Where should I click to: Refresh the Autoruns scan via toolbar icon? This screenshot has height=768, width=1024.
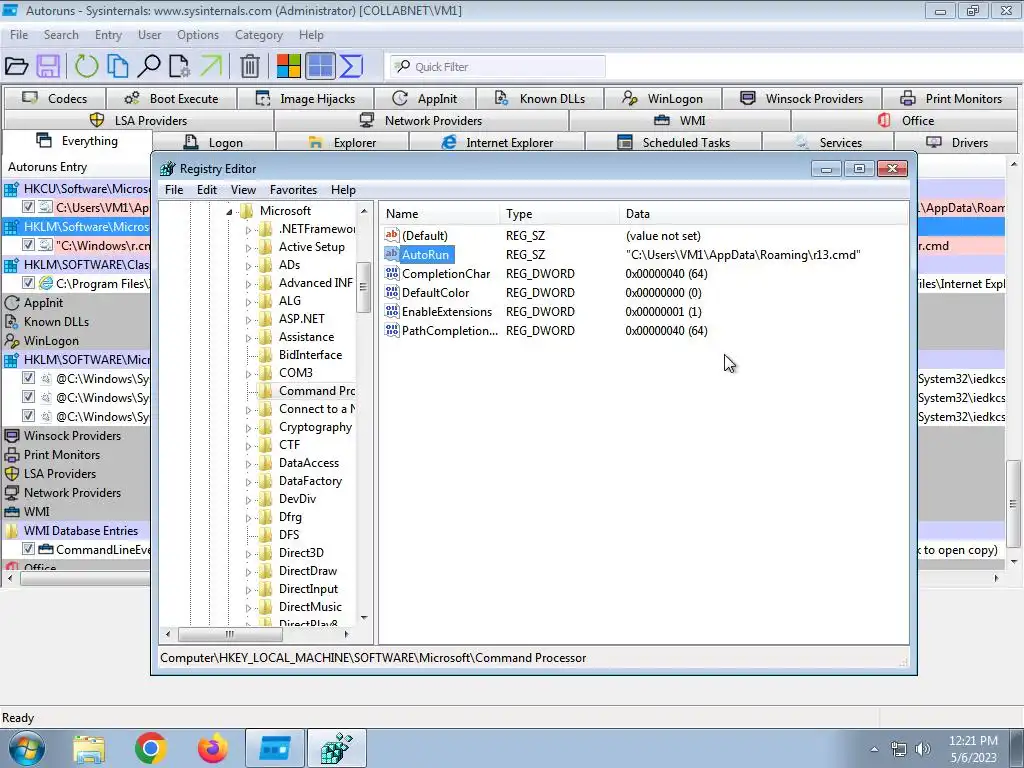[86, 66]
